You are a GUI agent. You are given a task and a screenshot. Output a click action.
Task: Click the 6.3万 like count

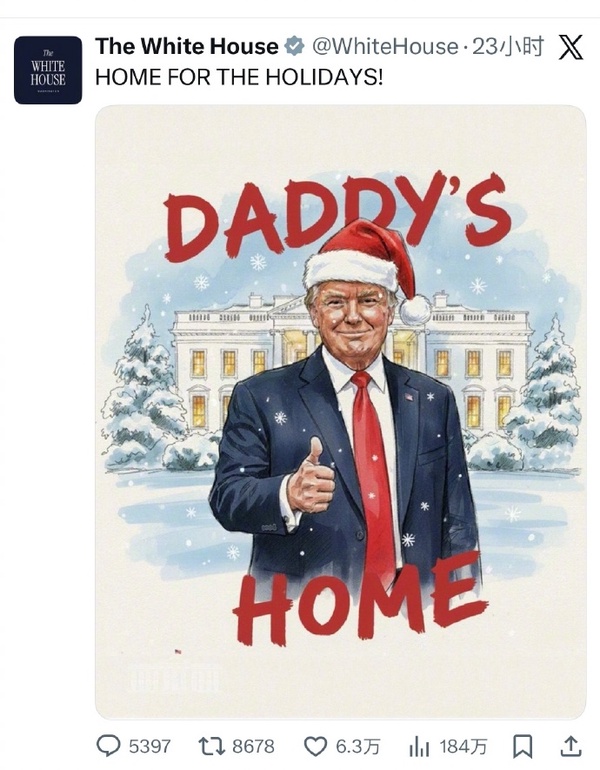(x=358, y=746)
